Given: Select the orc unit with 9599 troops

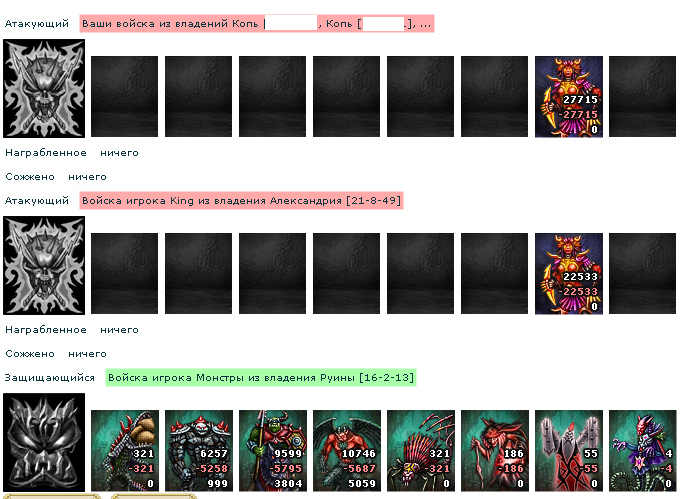Looking at the screenshot, I should click(x=273, y=451).
